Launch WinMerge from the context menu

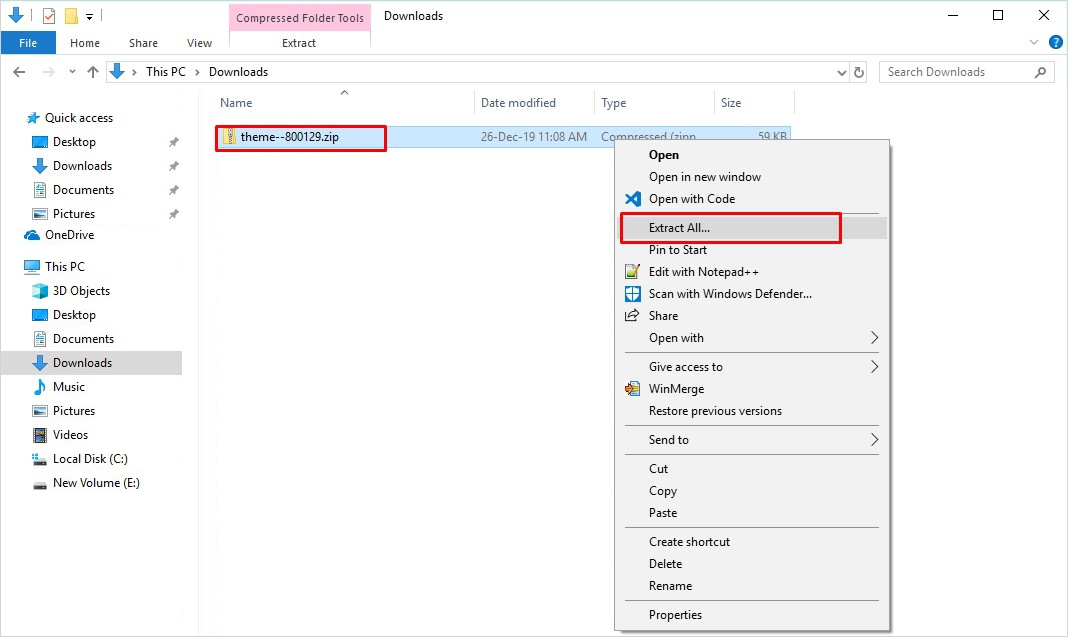pyautogui.click(x=676, y=389)
